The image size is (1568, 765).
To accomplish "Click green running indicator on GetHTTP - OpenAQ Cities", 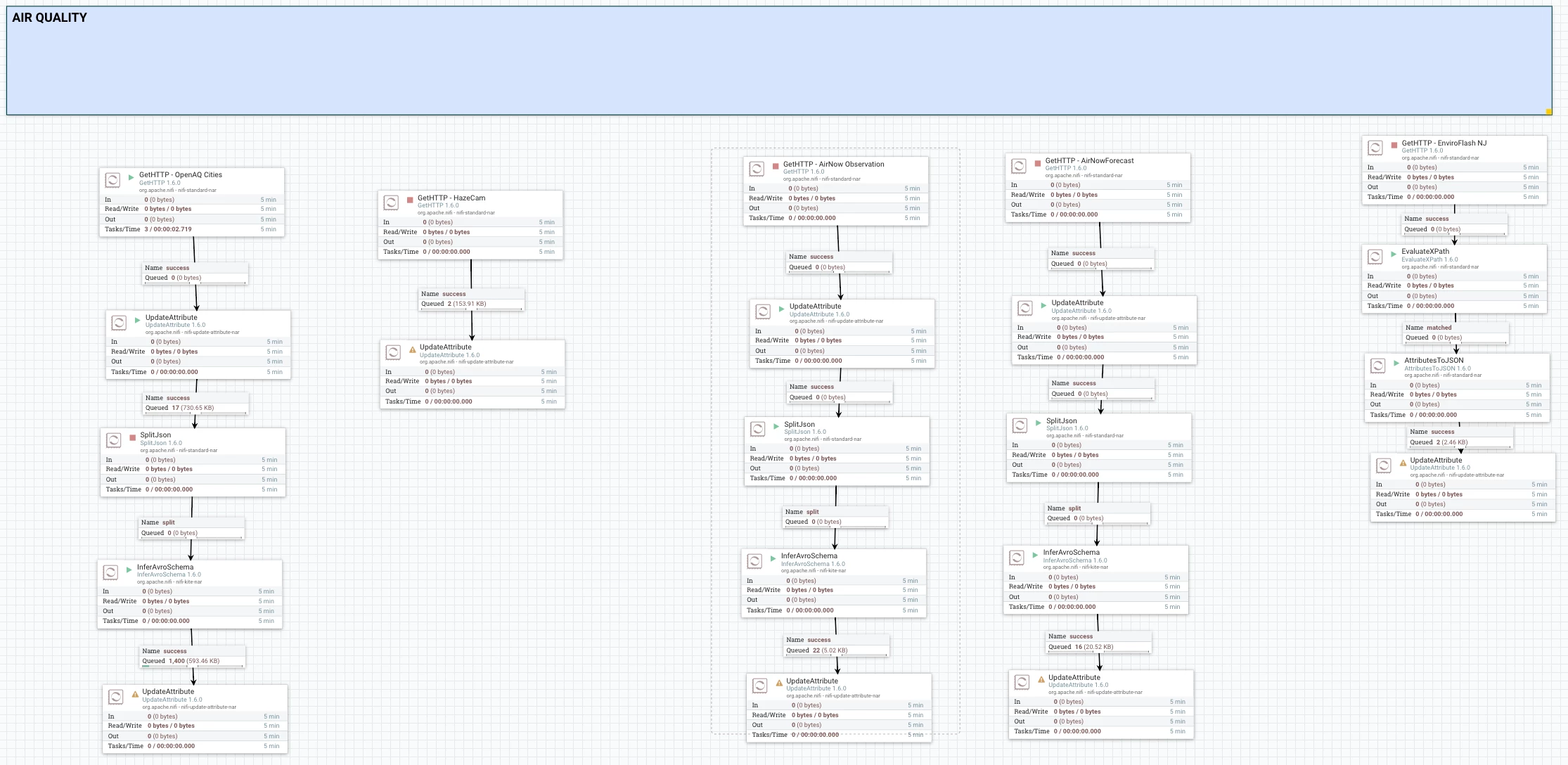I will pos(131,177).
